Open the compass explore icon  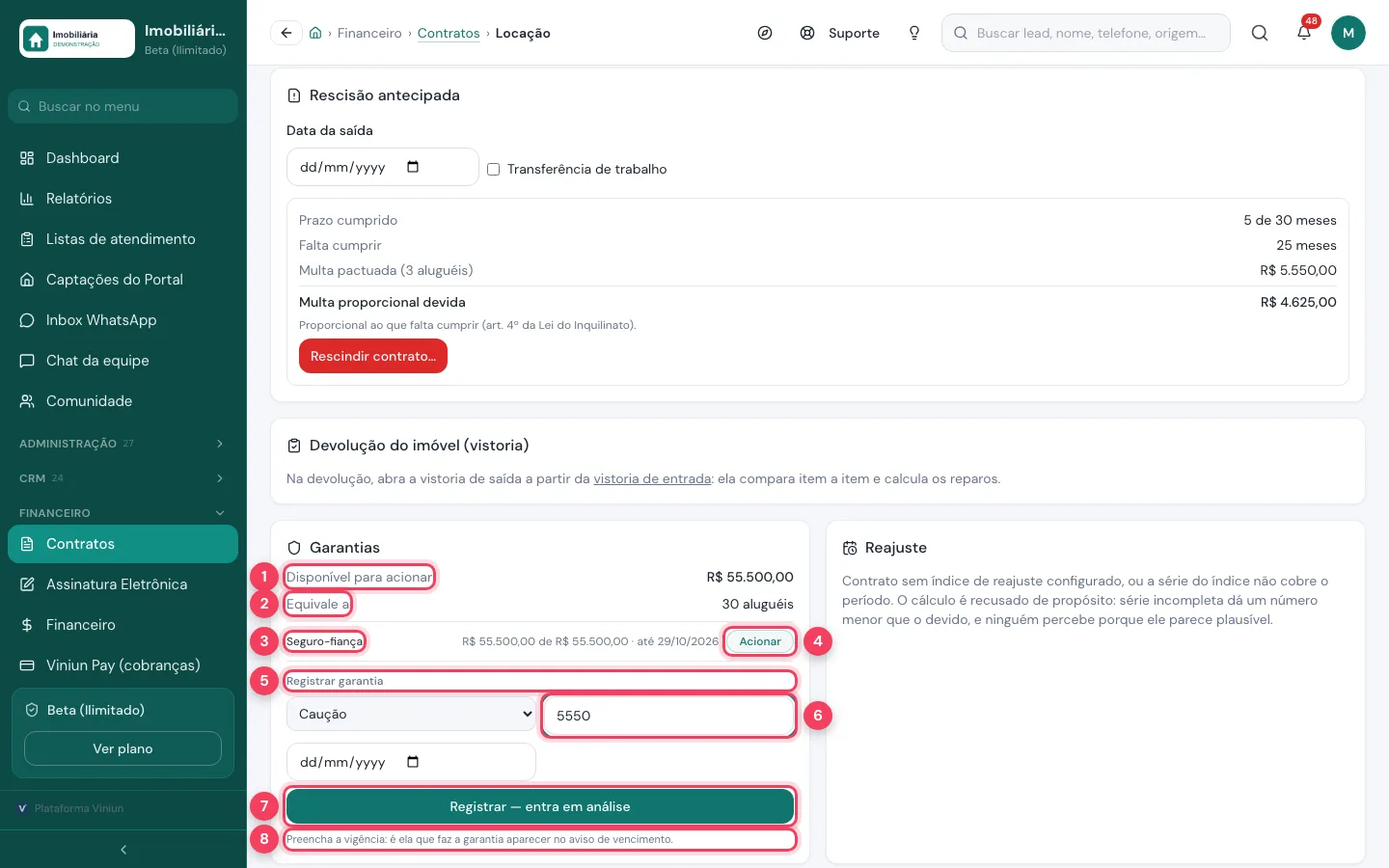point(765,33)
